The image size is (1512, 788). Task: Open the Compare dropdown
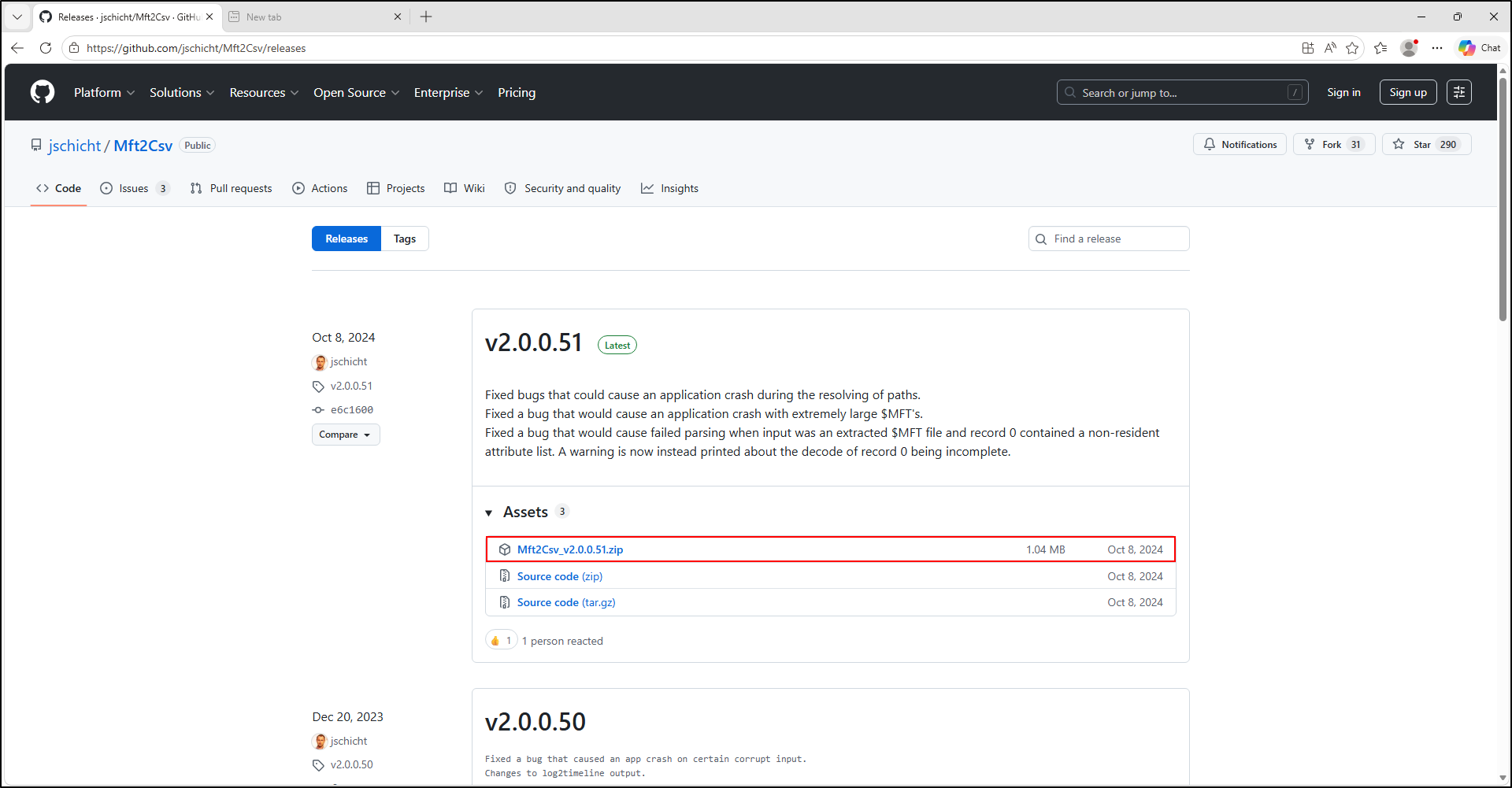(346, 435)
